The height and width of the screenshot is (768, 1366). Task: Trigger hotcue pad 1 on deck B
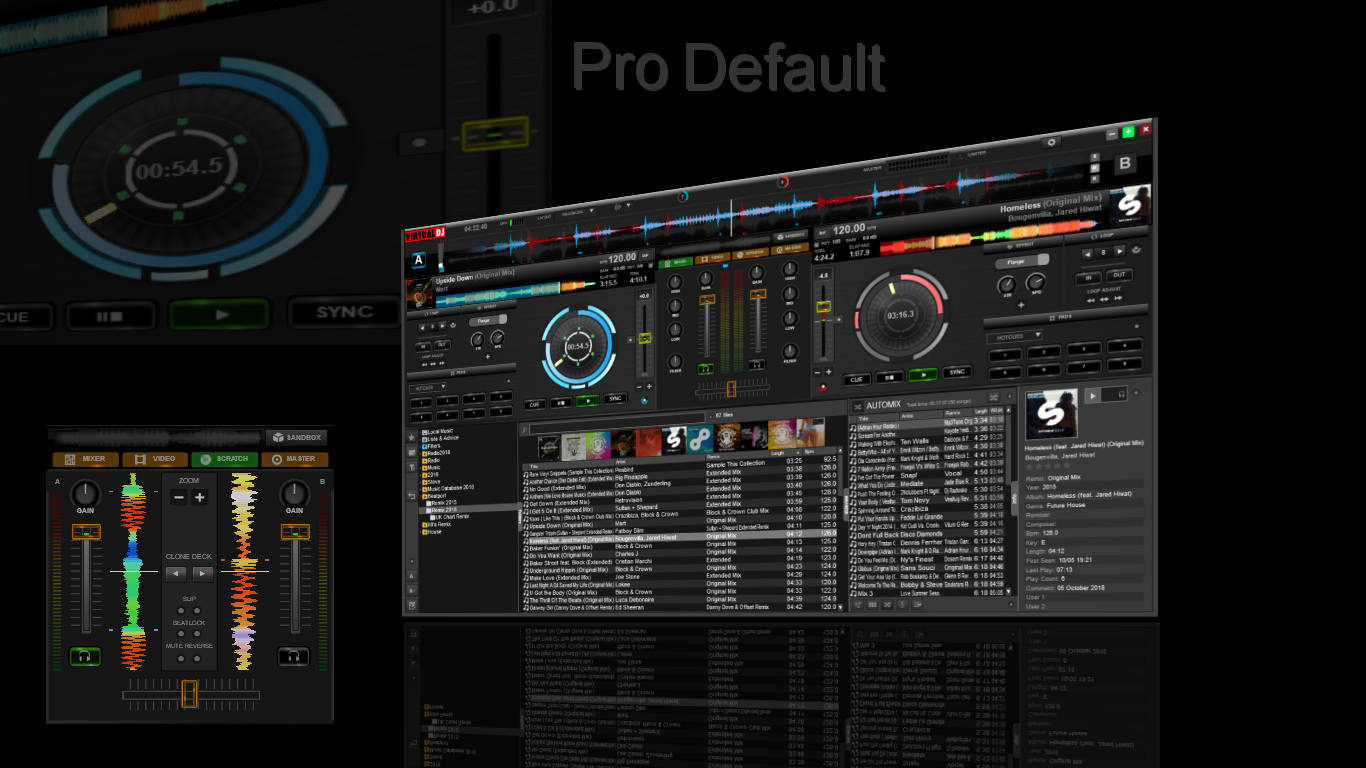(x=1005, y=355)
